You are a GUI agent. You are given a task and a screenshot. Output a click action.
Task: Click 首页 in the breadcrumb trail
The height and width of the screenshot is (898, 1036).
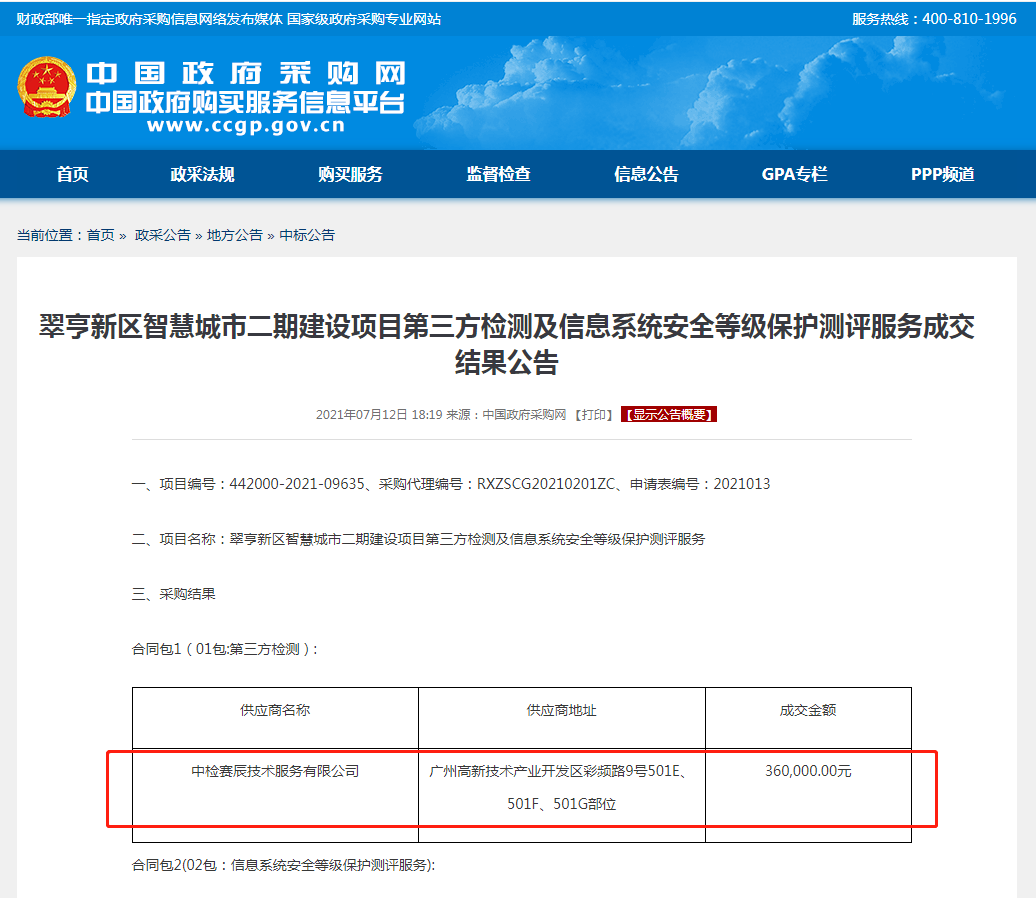tap(100, 235)
